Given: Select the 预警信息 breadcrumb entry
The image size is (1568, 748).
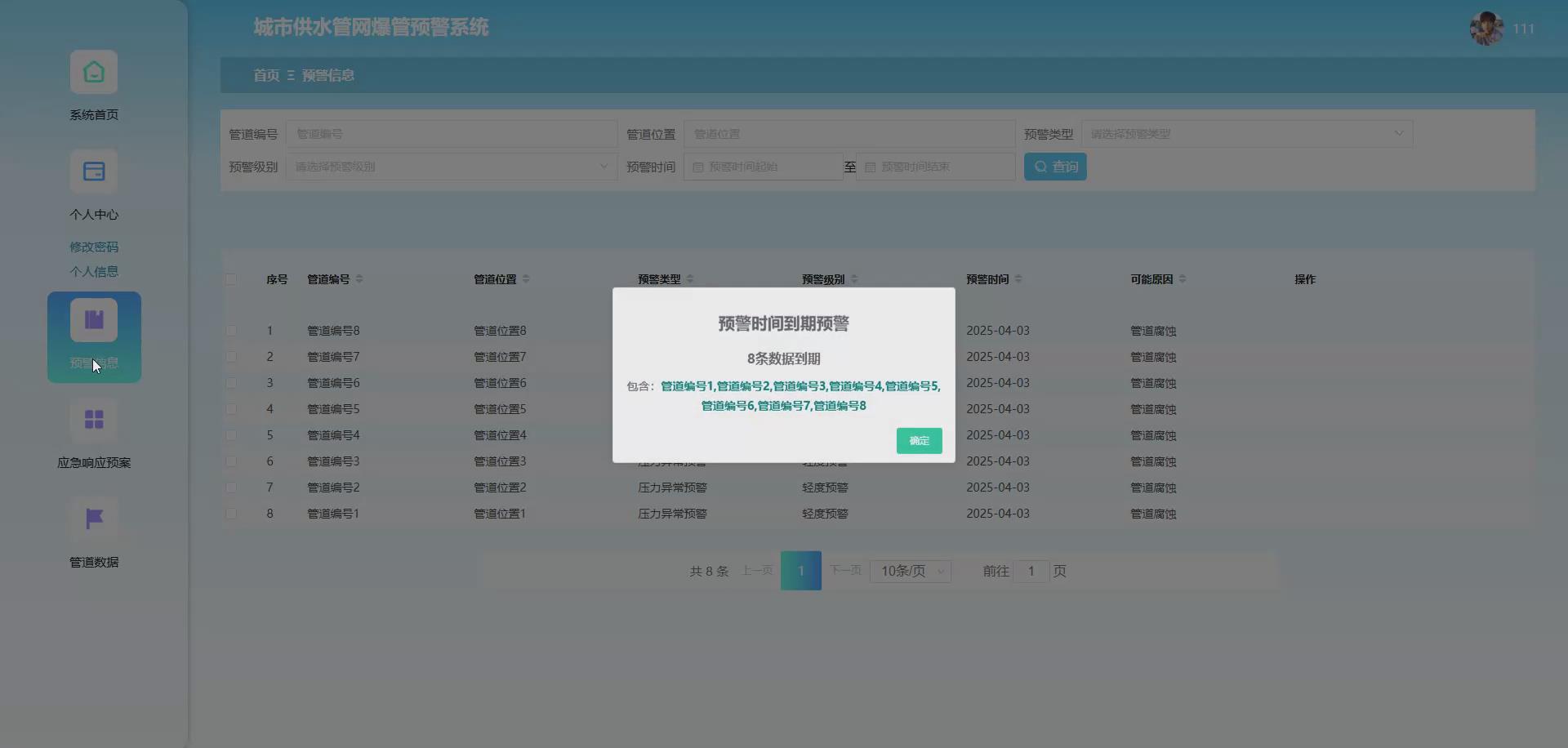Looking at the screenshot, I should [327, 75].
